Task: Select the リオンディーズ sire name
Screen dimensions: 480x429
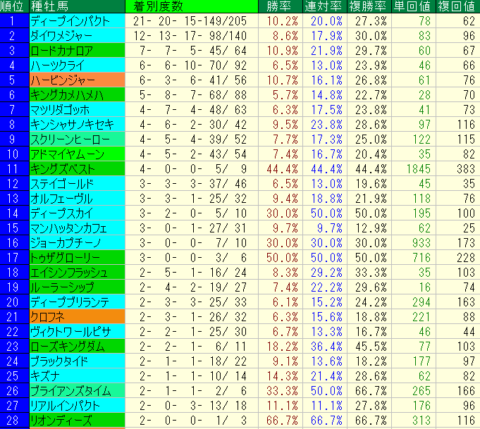Action: 61,420
